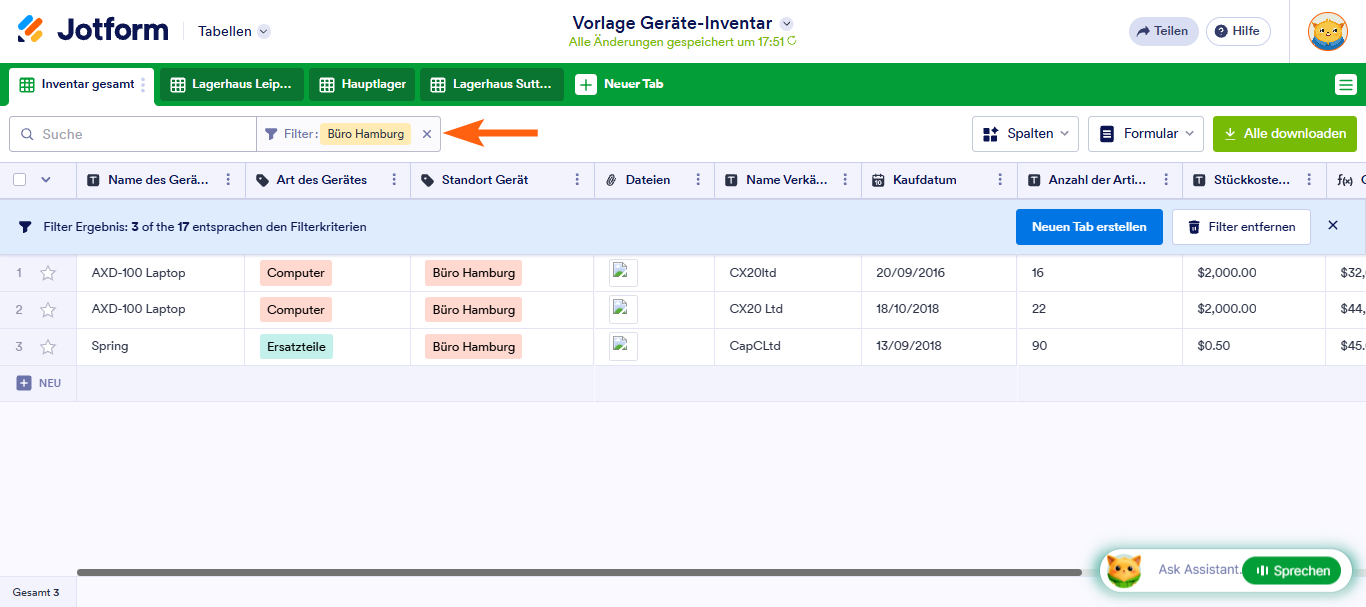
Task: Open file thumbnail in Spring row
Action: click(623, 346)
